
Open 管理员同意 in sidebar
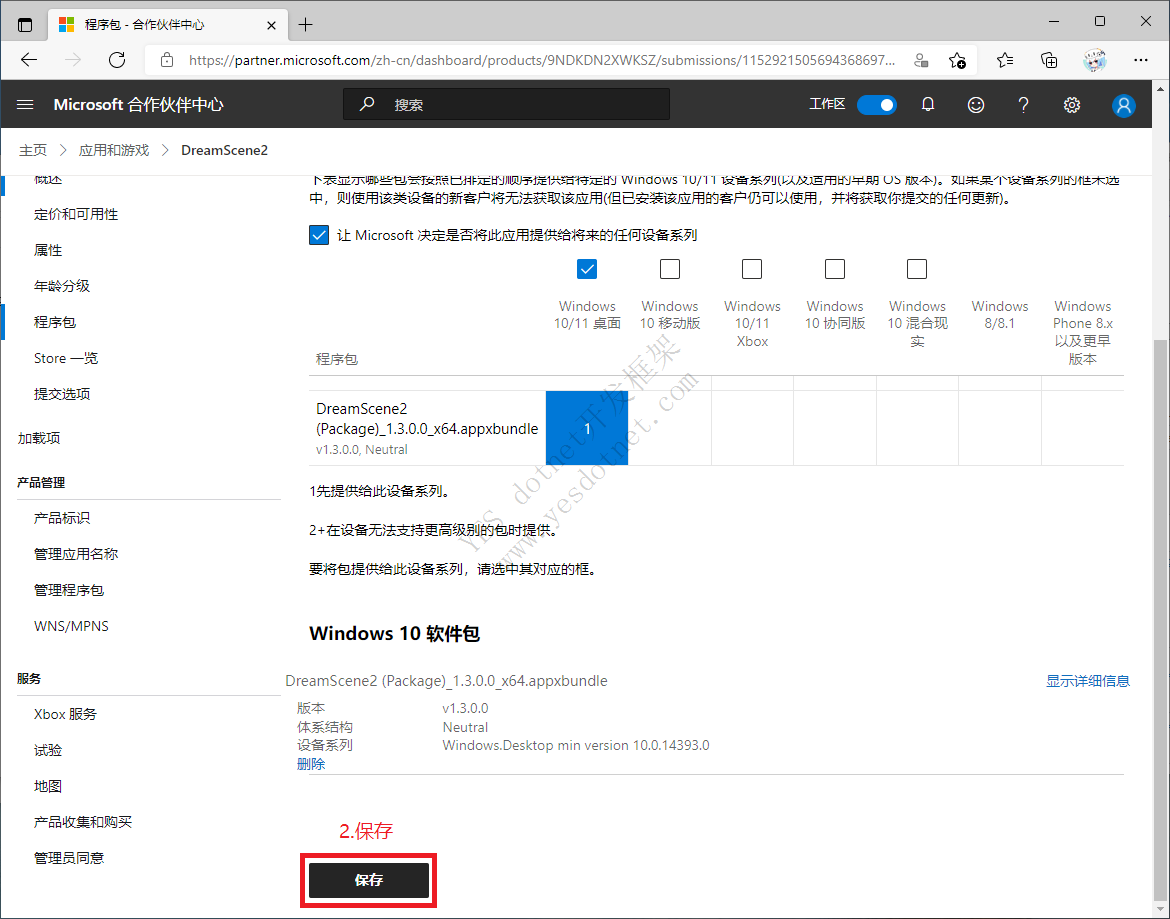(x=69, y=858)
